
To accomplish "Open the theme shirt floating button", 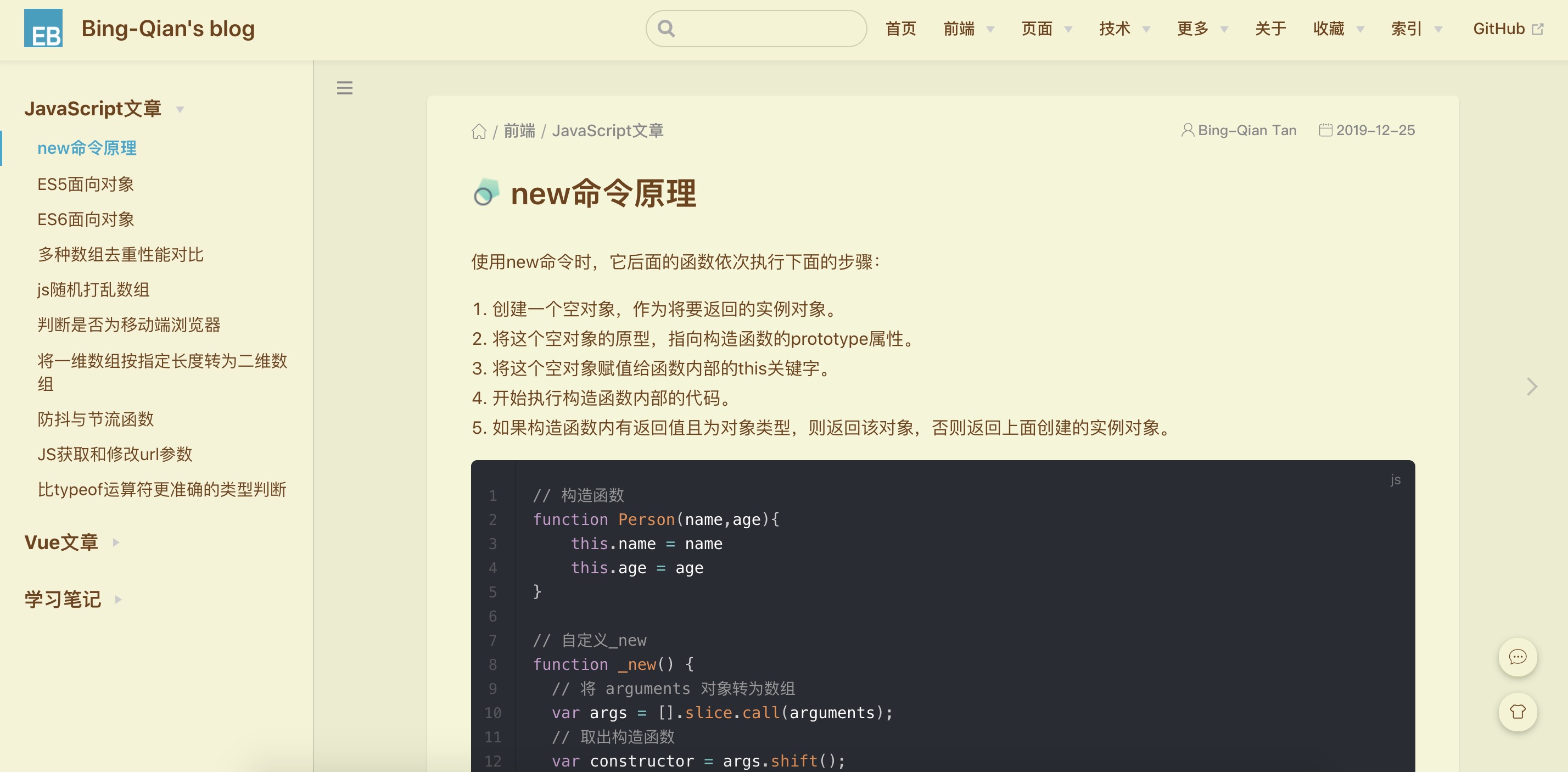I will pos(1517,712).
